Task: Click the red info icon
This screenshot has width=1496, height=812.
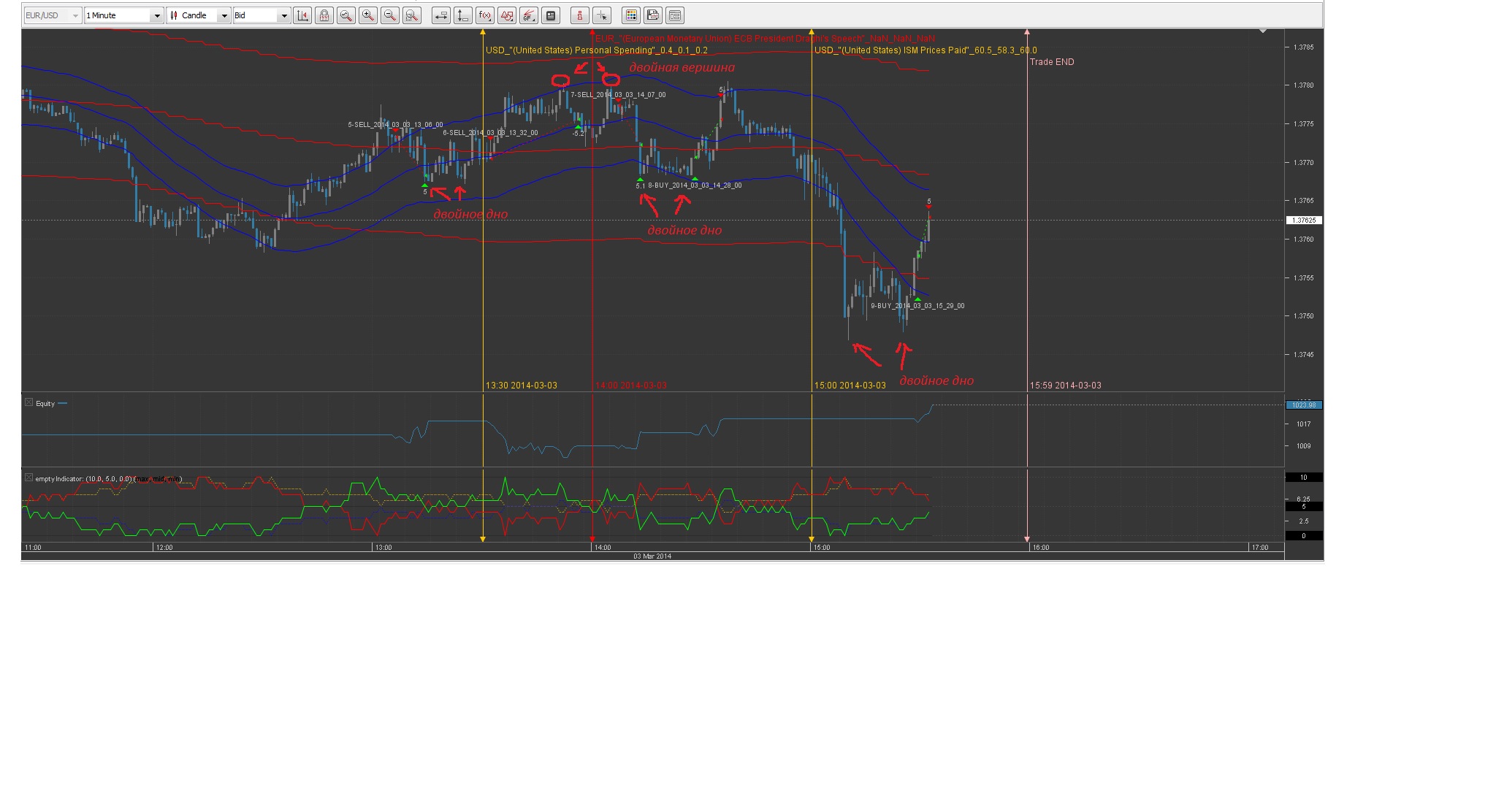Action: 580,15
